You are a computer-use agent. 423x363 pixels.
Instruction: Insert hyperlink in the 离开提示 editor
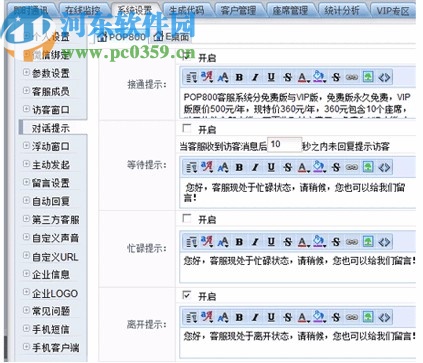point(352,317)
